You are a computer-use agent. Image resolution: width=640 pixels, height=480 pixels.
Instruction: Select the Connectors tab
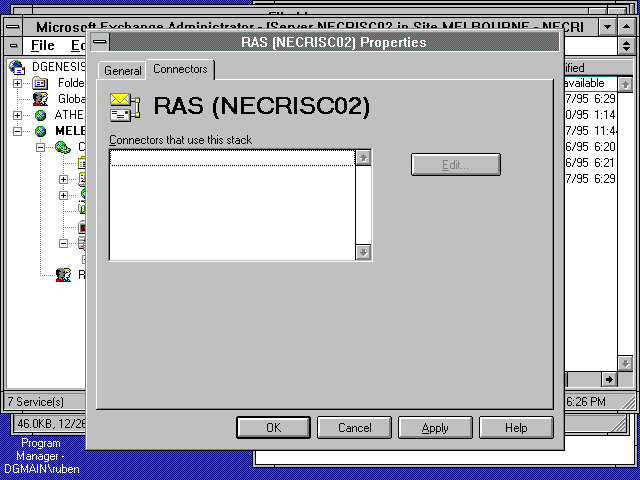click(180, 69)
